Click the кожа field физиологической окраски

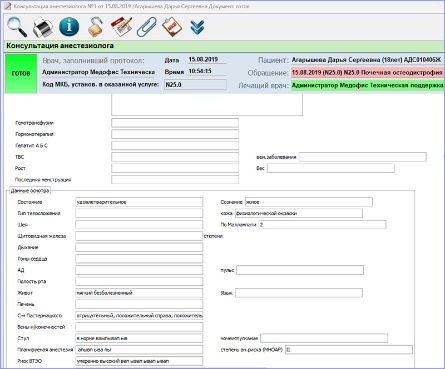(x=299, y=213)
